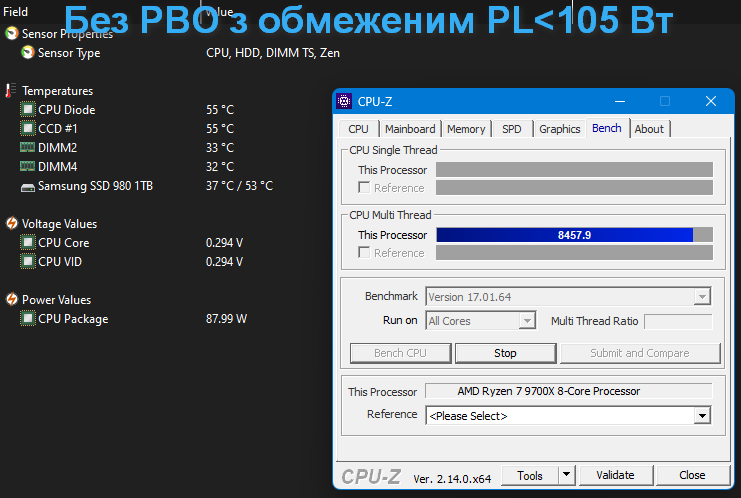Click the 37 °C / 53 °C SSD value
741x498 pixels.
240,186
